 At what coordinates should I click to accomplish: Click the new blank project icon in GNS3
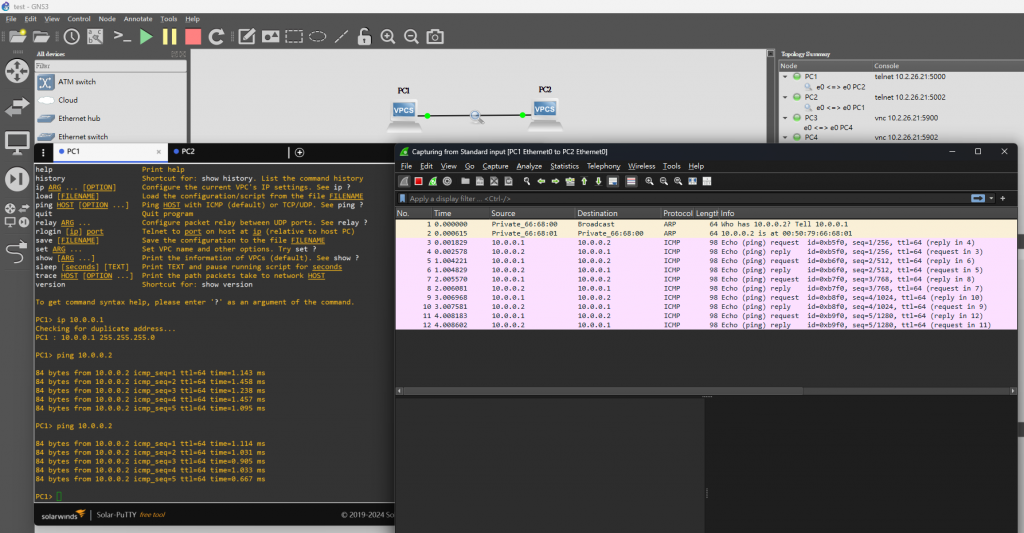[x=18, y=37]
